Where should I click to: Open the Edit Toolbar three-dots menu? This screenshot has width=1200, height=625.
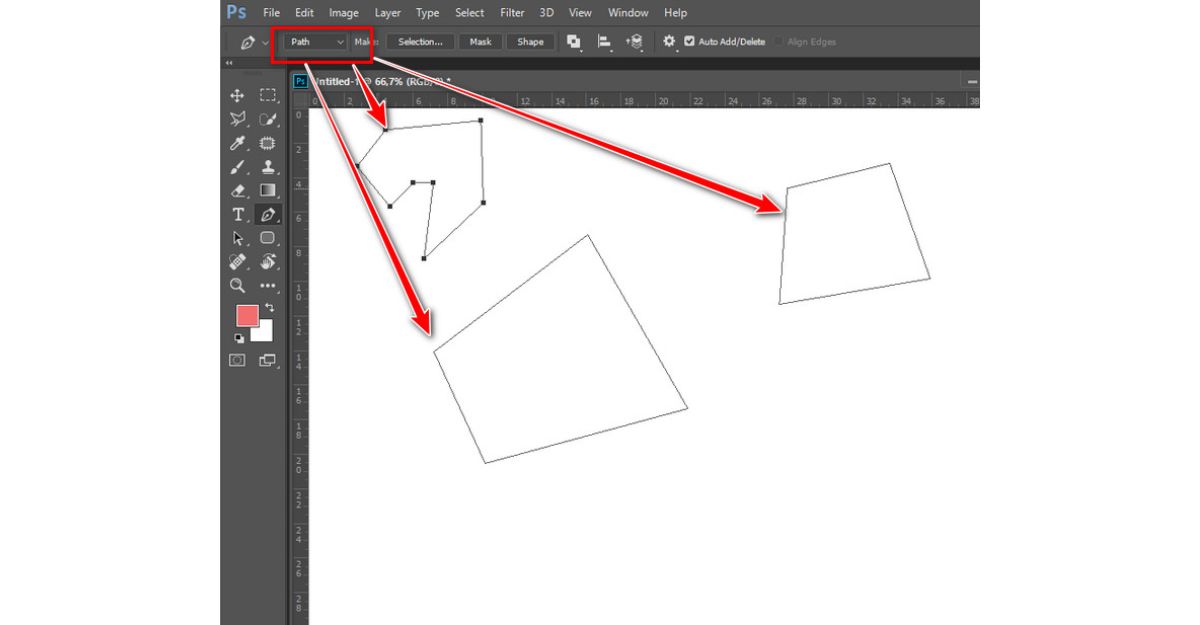268,285
